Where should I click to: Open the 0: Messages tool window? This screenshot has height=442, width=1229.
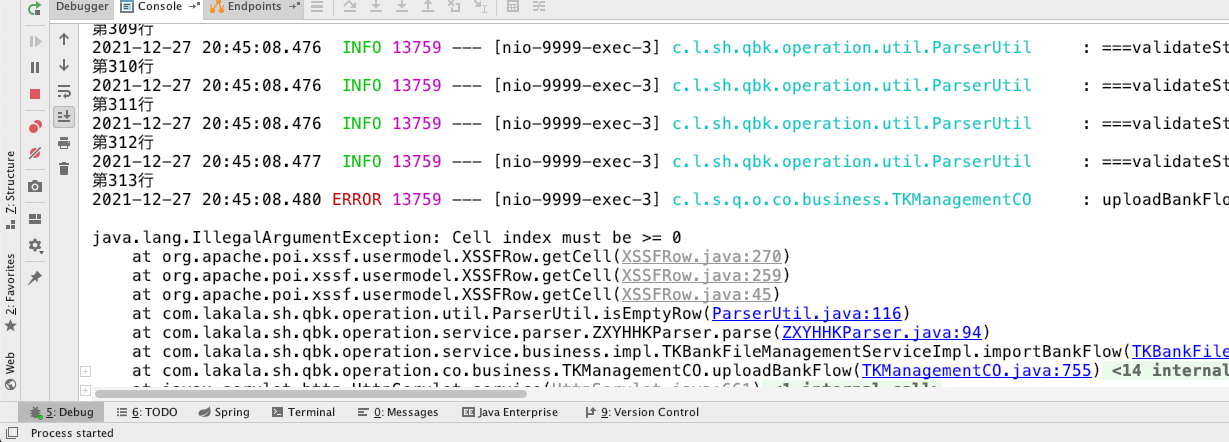click(398, 412)
